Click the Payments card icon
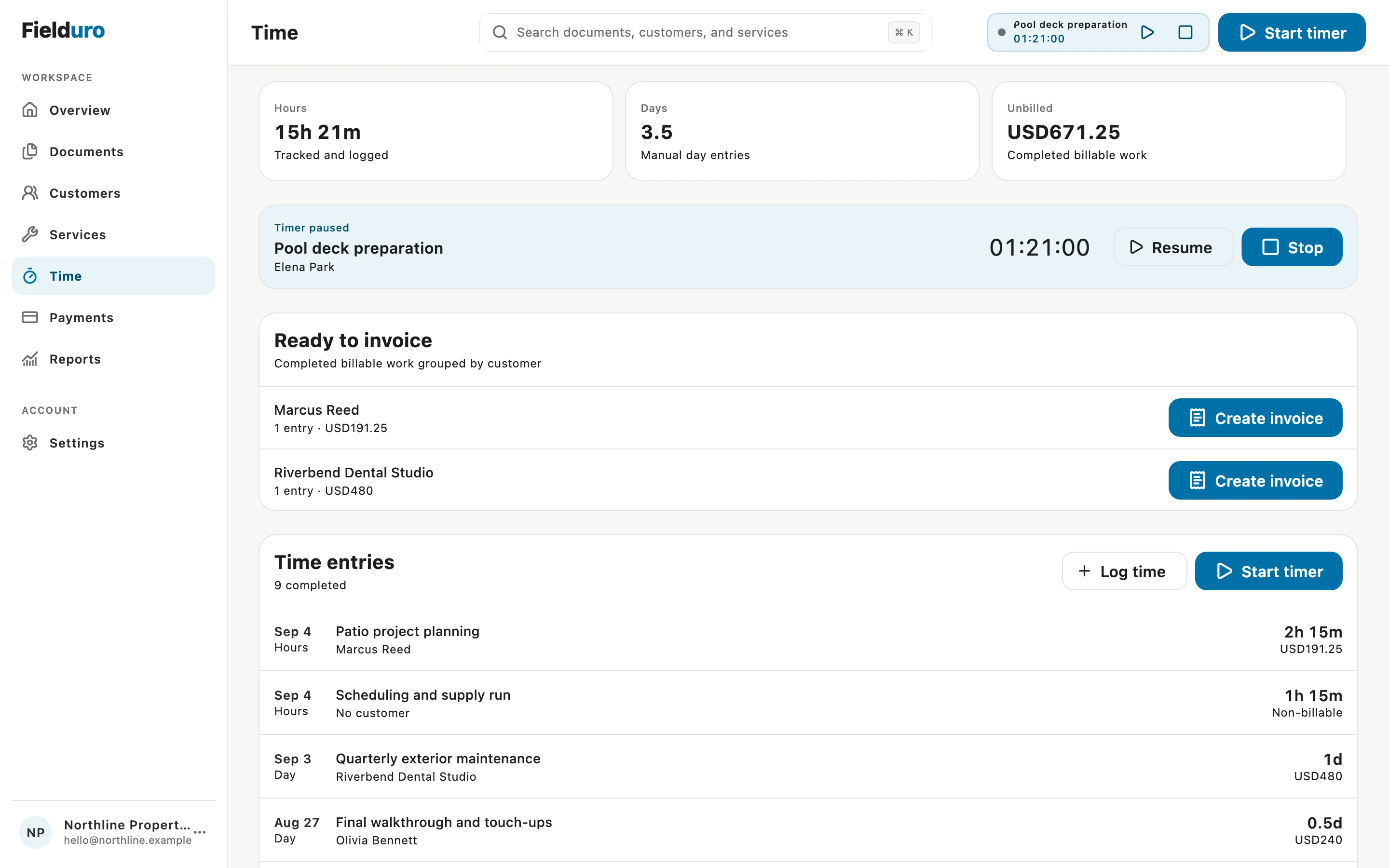The image size is (1389, 868). click(30, 317)
